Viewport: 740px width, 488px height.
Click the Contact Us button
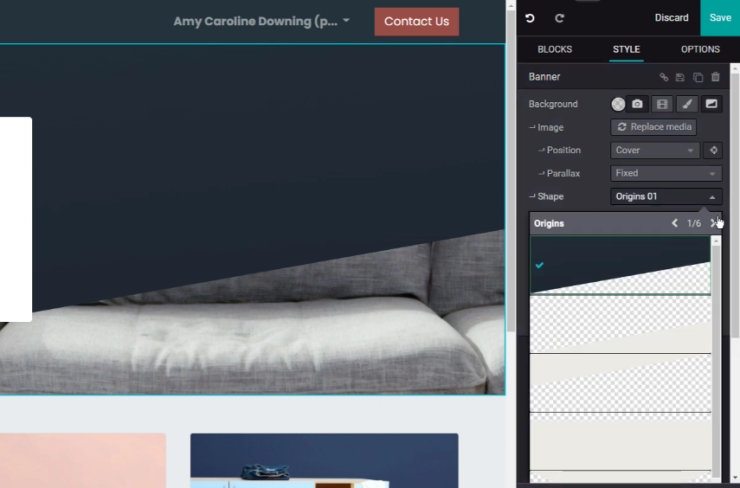point(416,21)
